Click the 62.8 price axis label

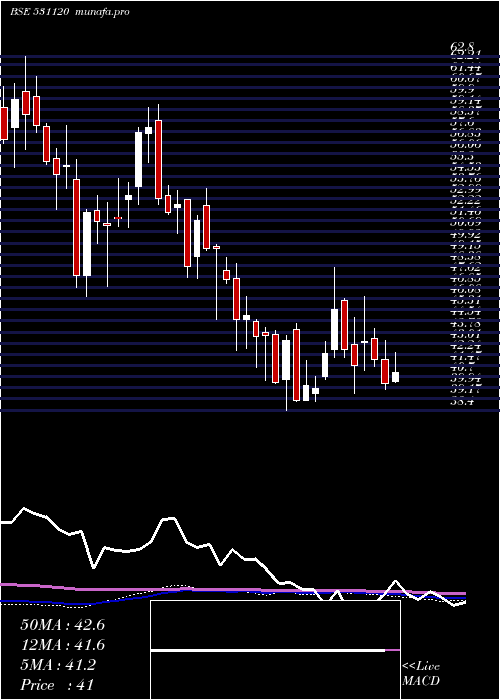(462, 46)
